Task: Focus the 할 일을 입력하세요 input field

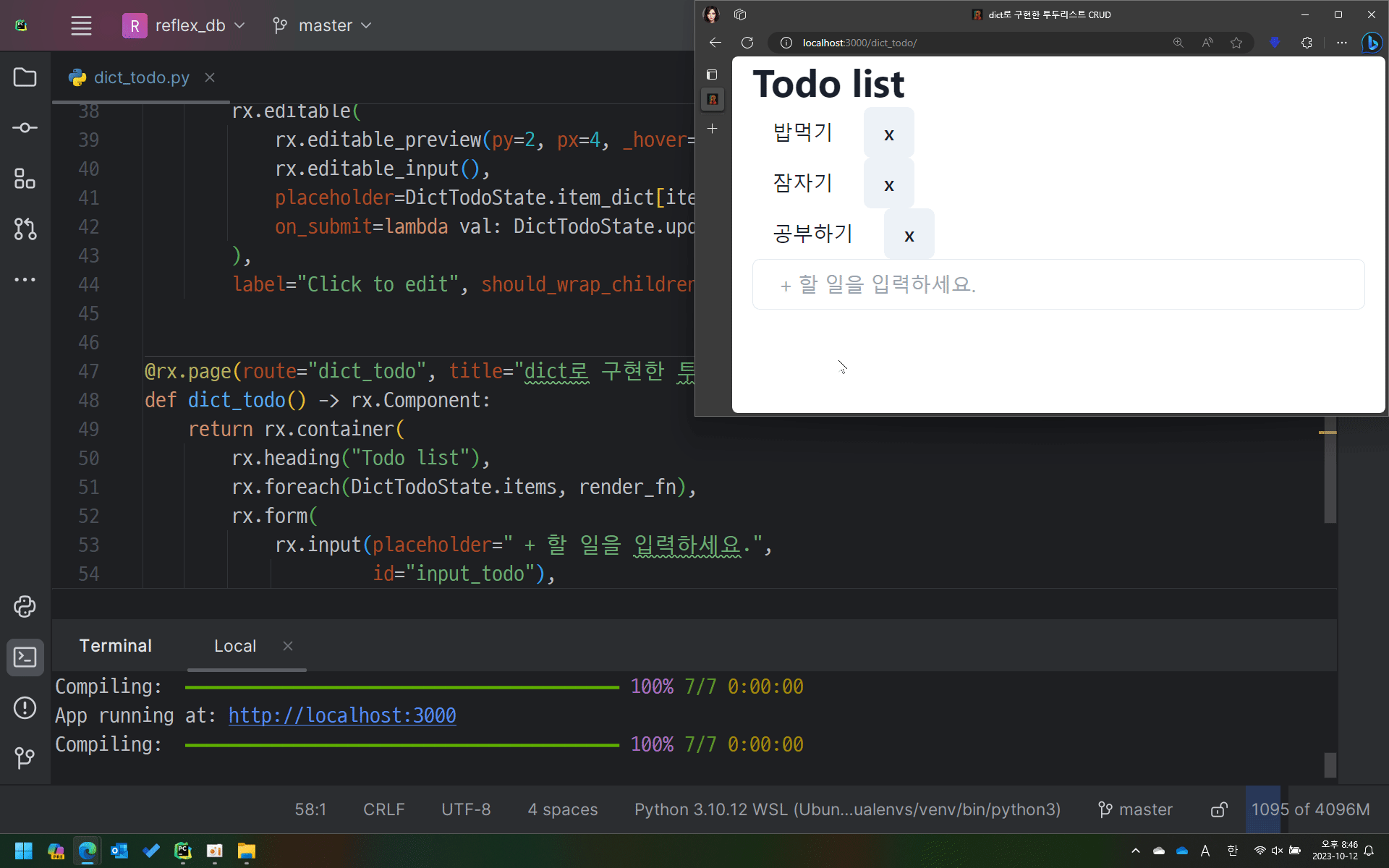Action: coord(1058,284)
